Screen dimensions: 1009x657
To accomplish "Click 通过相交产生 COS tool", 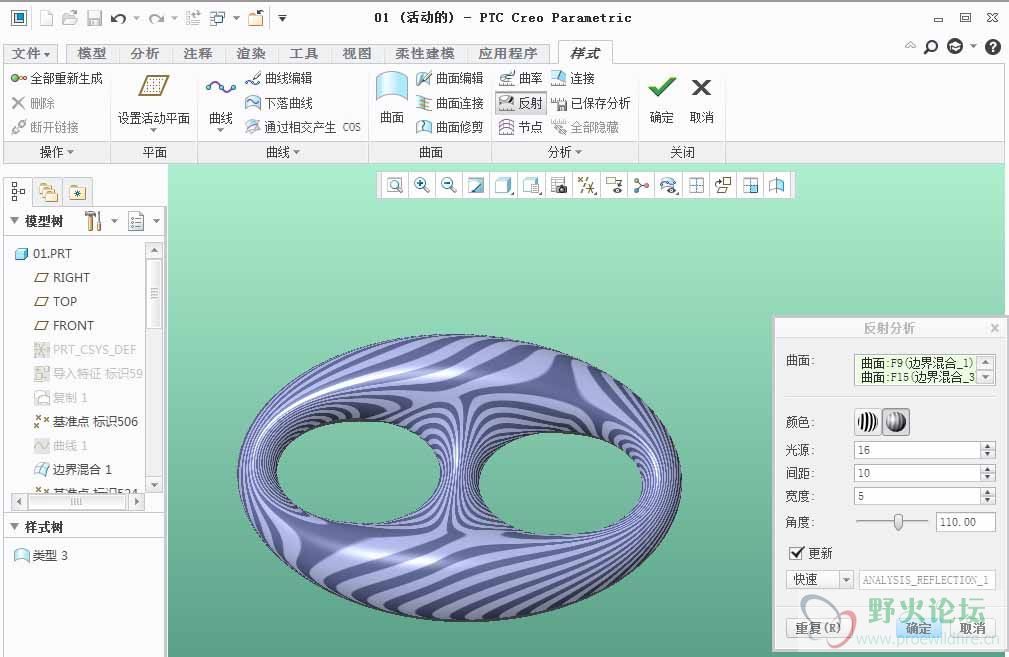I will 302,127.
